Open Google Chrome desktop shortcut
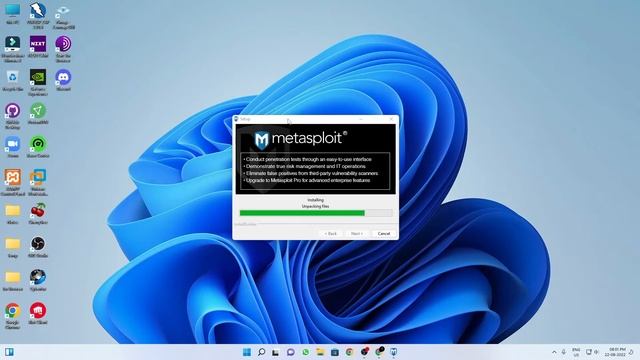 click(x=13, y=316)
